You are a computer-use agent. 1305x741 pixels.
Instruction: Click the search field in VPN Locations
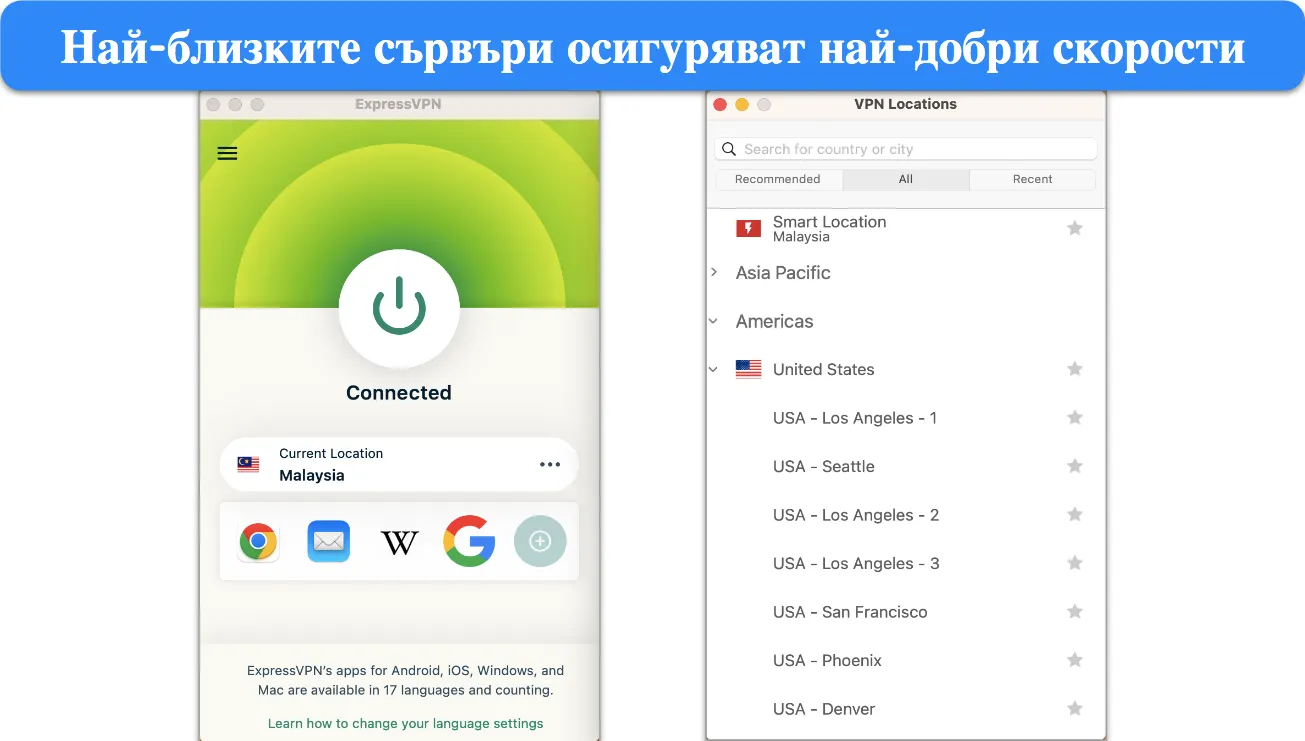(x=906, y=149)
